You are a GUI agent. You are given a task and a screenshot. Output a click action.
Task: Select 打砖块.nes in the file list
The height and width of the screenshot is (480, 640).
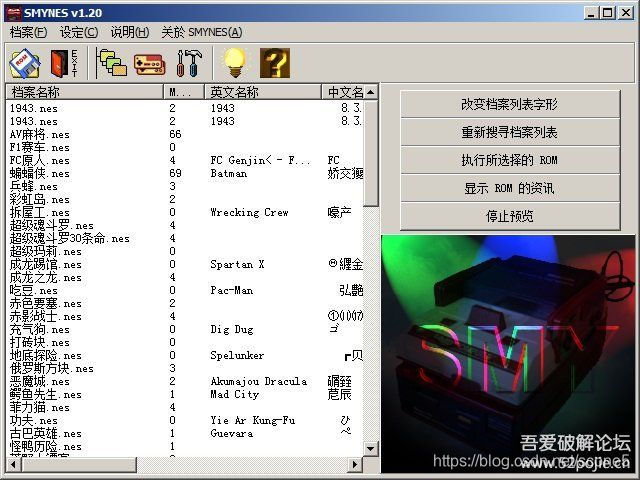pyautogui.click(x=40, y=343)
